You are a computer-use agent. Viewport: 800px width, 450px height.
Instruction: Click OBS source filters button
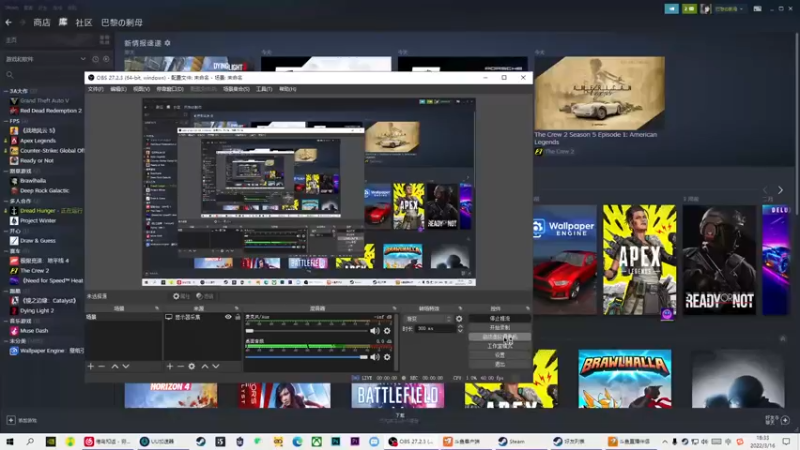[205, 296]
